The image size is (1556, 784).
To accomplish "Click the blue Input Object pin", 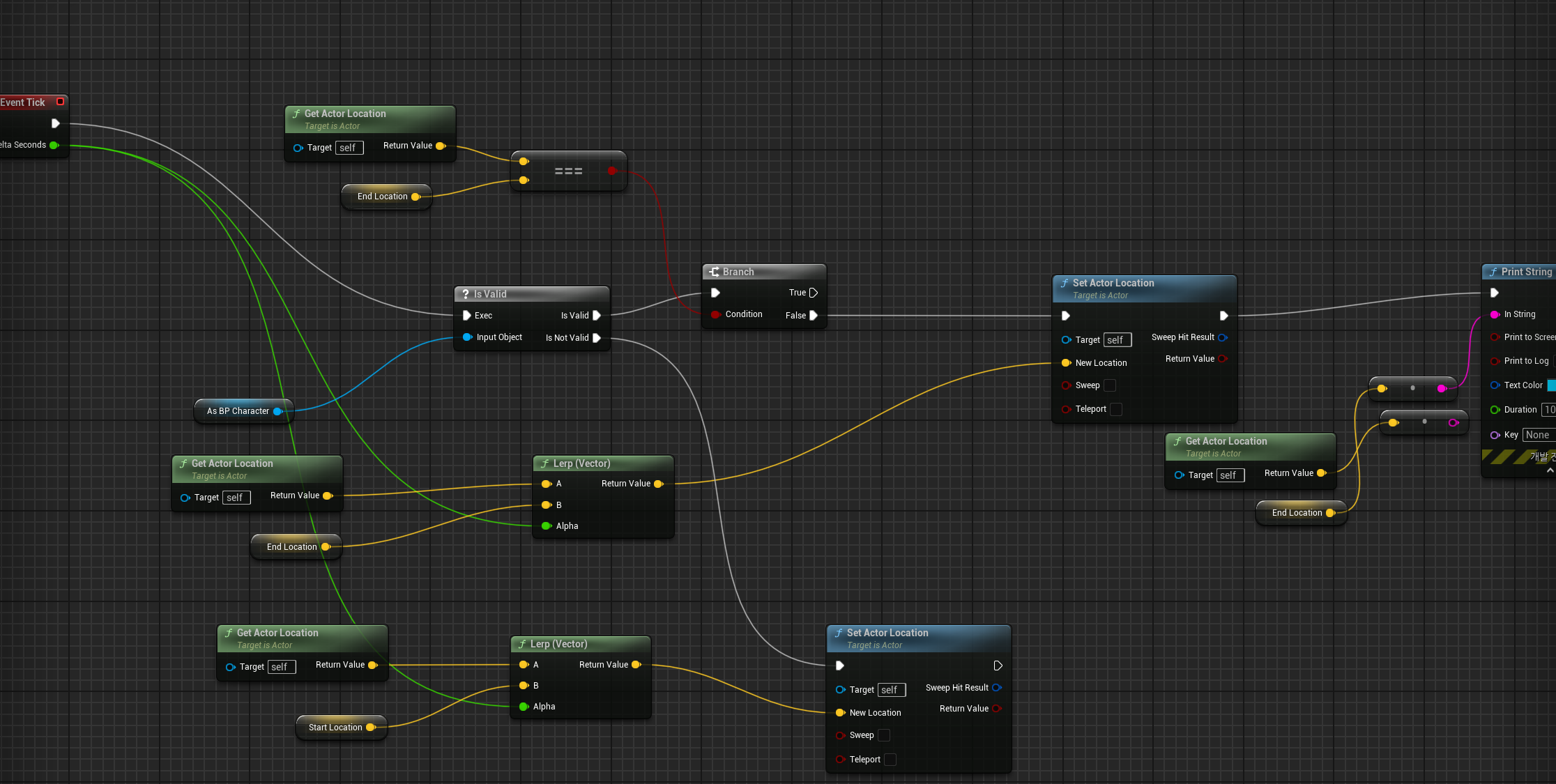I will (x=467, y=337).
